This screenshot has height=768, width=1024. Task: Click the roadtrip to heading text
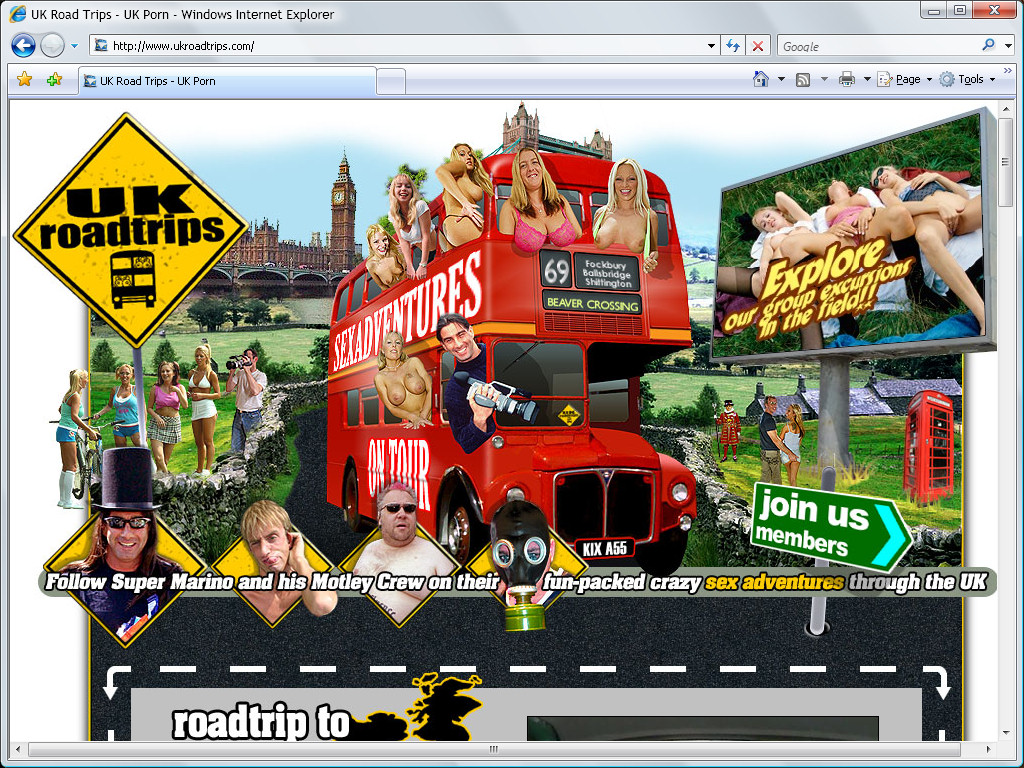(x=261, y=722)
